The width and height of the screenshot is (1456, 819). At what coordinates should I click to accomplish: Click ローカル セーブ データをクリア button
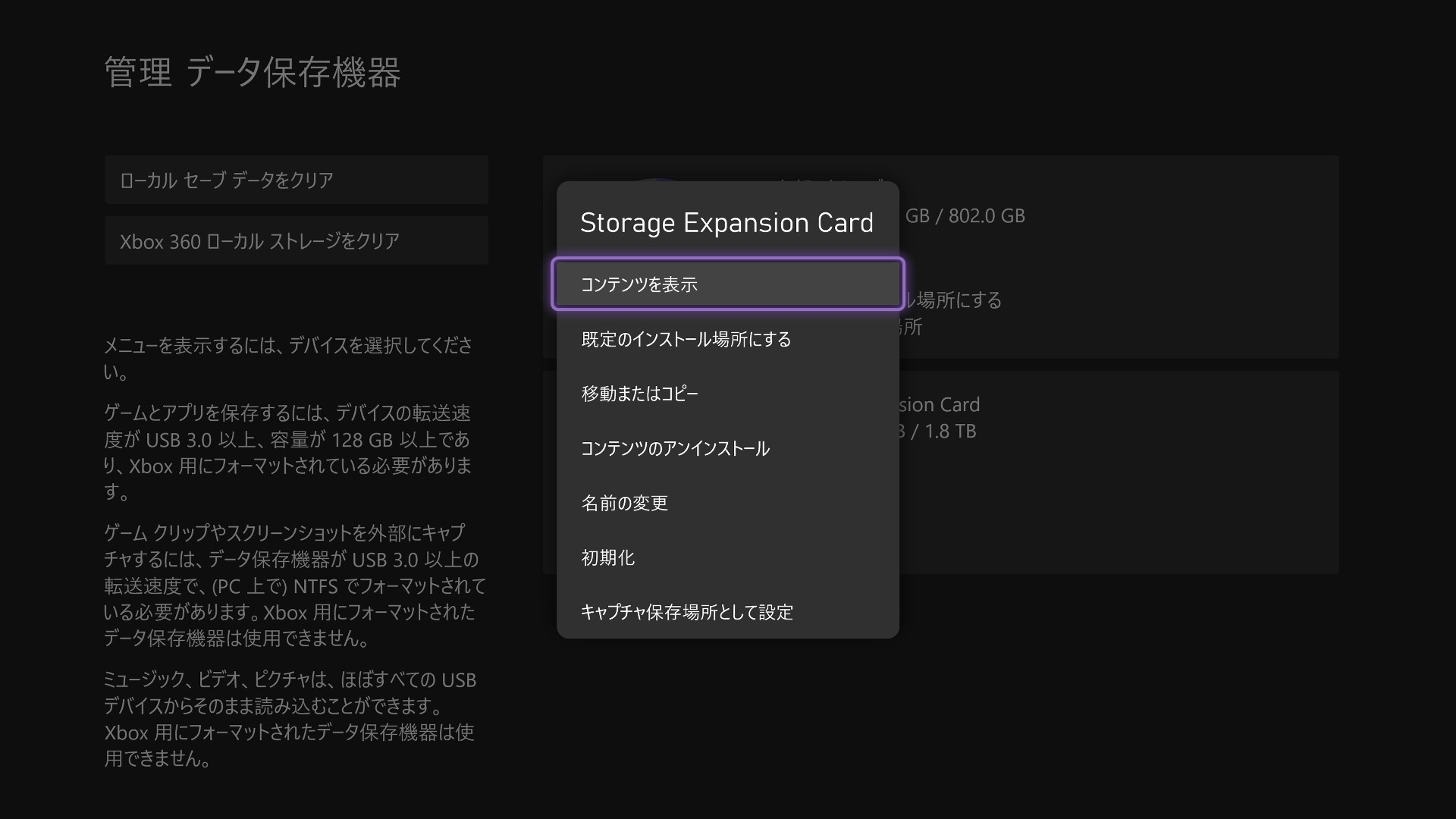point(297,180)
